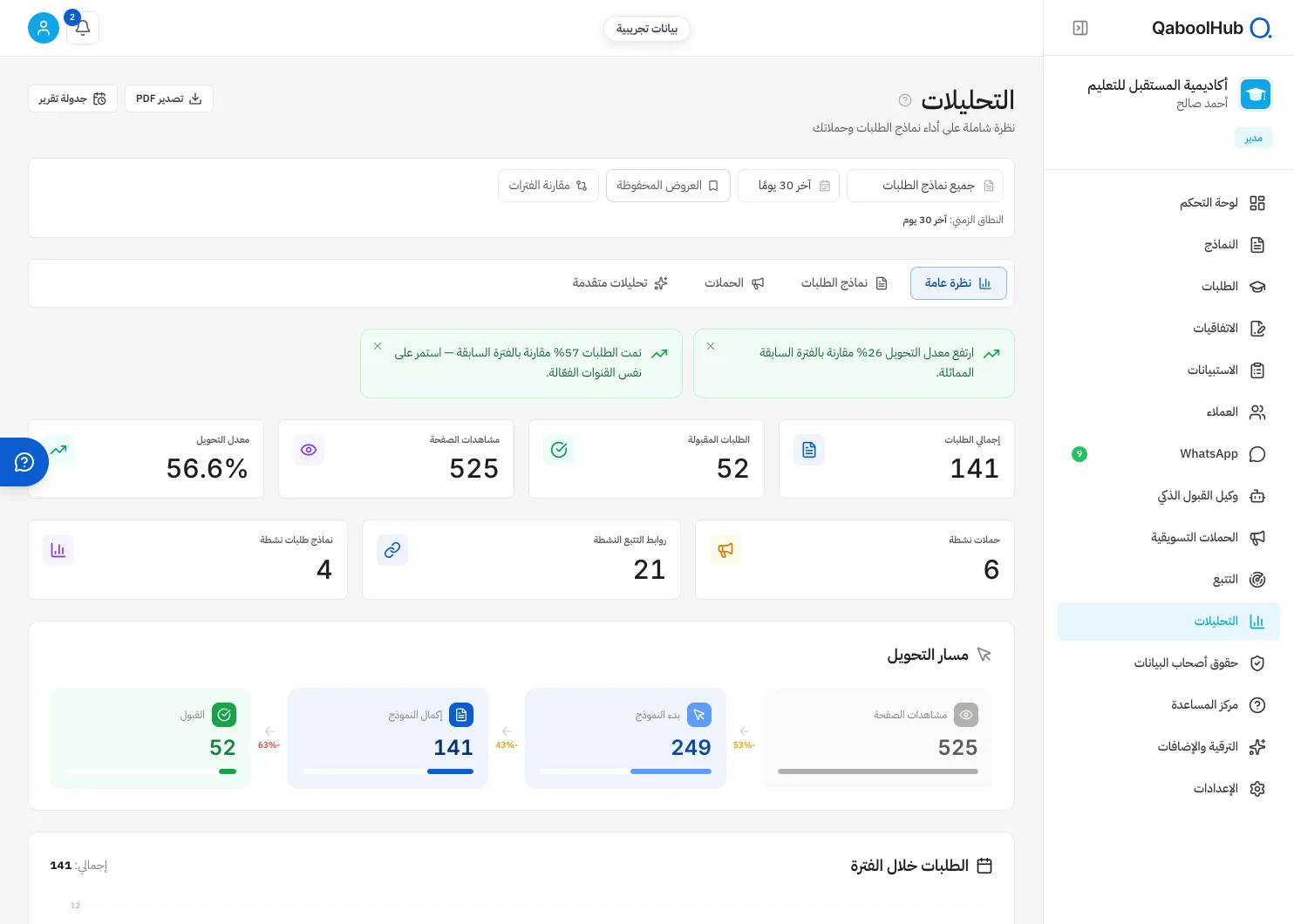Open notifications bell

(x=83, y=28)
